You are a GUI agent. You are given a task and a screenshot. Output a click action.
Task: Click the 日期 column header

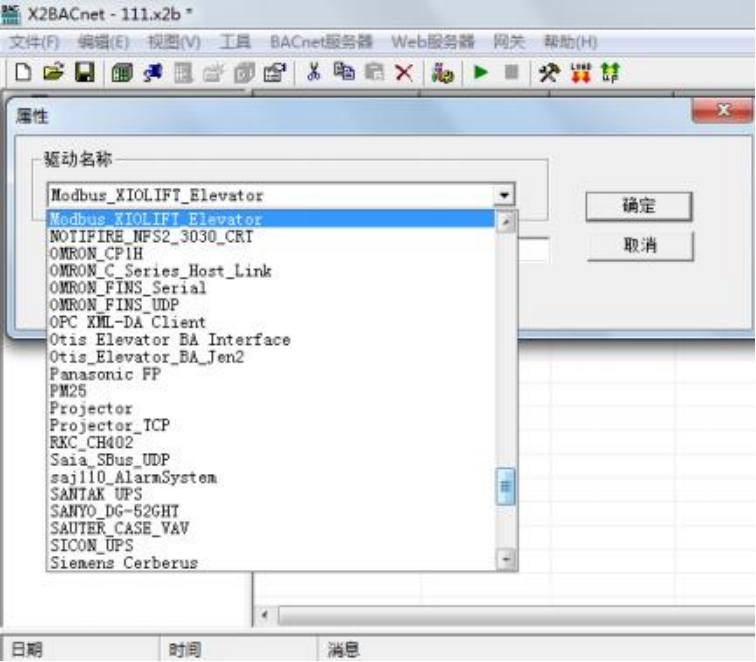click(x=81, y=649)
